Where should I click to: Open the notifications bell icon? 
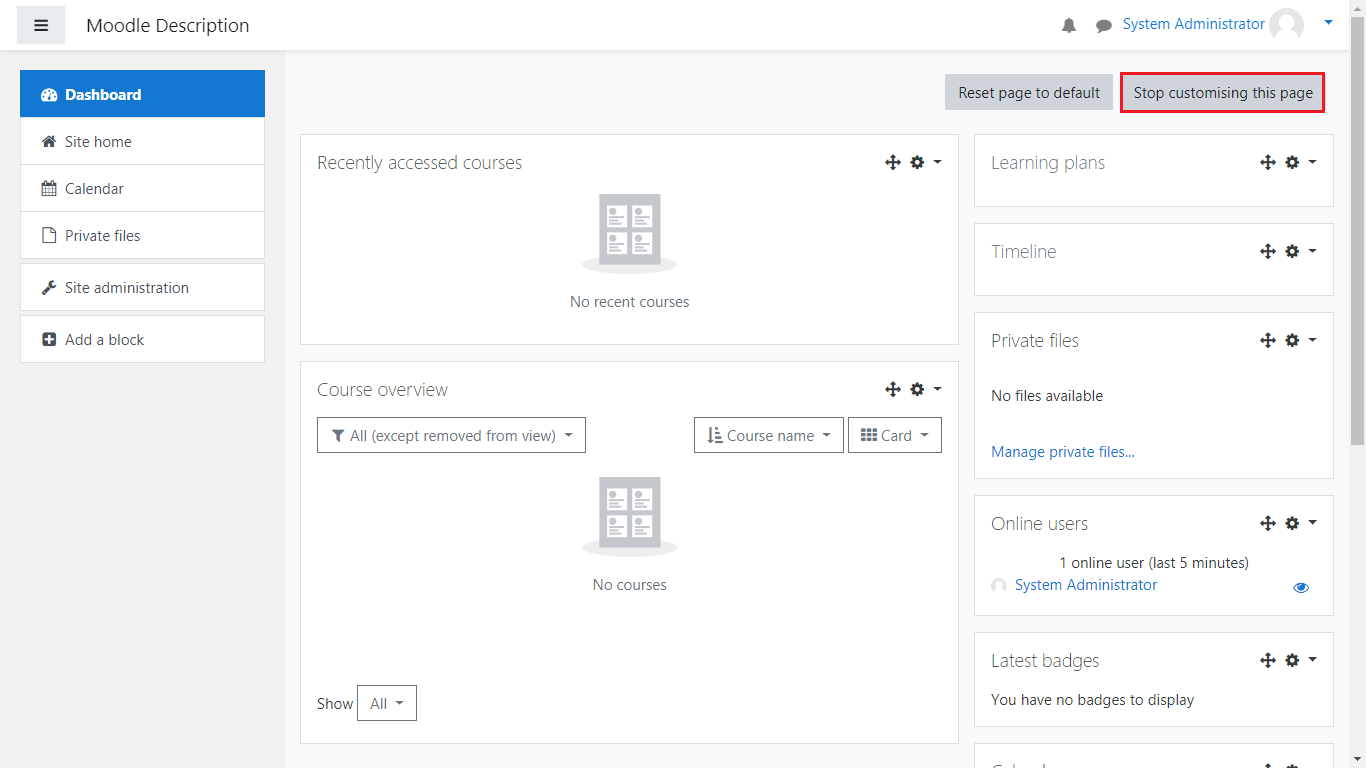tap(1069, 25)
